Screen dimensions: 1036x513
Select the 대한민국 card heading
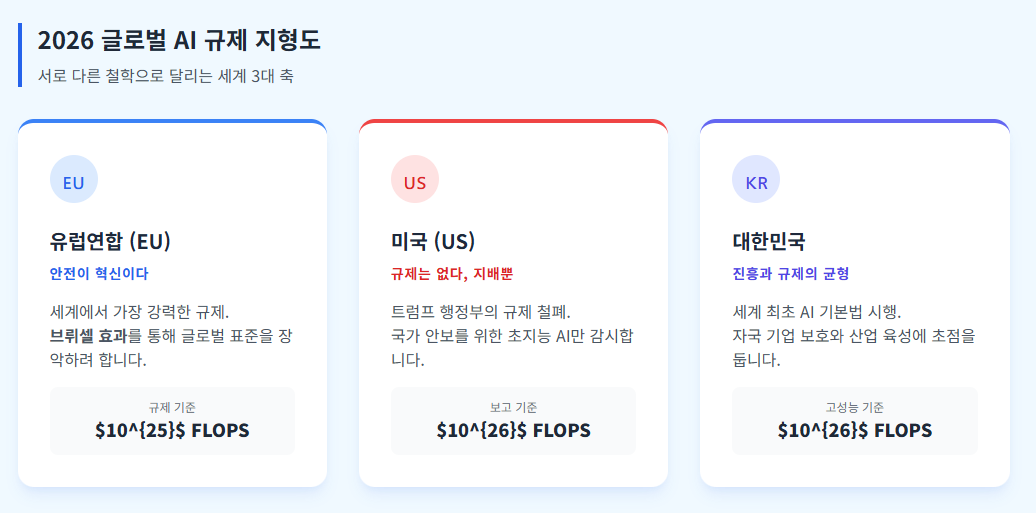tap(769, 241)
